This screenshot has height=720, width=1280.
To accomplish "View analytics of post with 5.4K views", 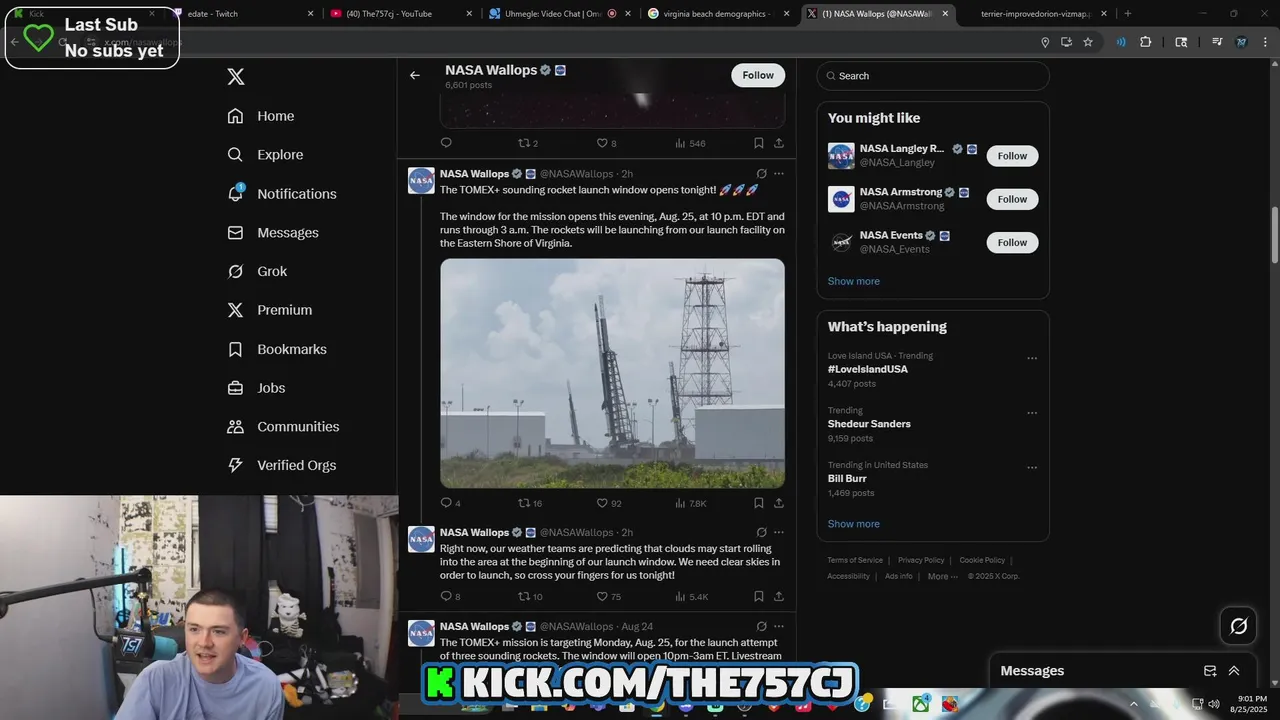I will 690,597.
